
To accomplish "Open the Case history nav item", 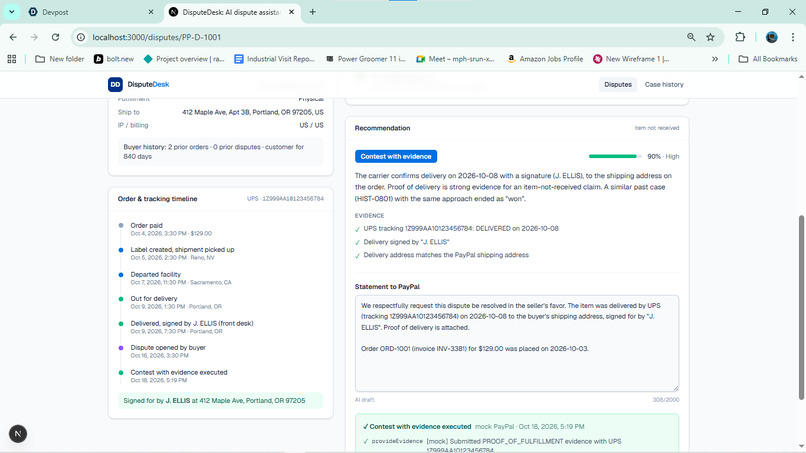I will 664,84.
